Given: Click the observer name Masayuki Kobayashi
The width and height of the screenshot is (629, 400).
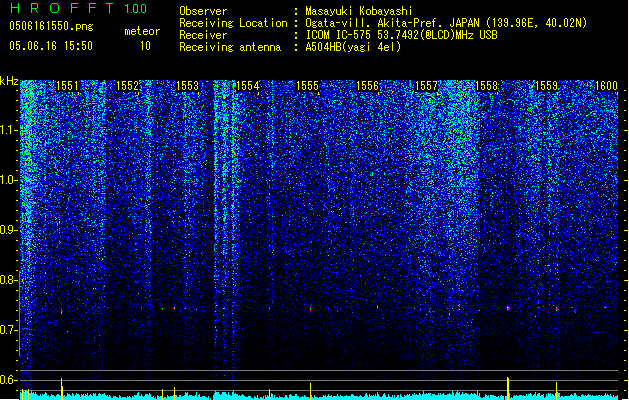Looking at the screenshot, I should [x=359, y=11].
